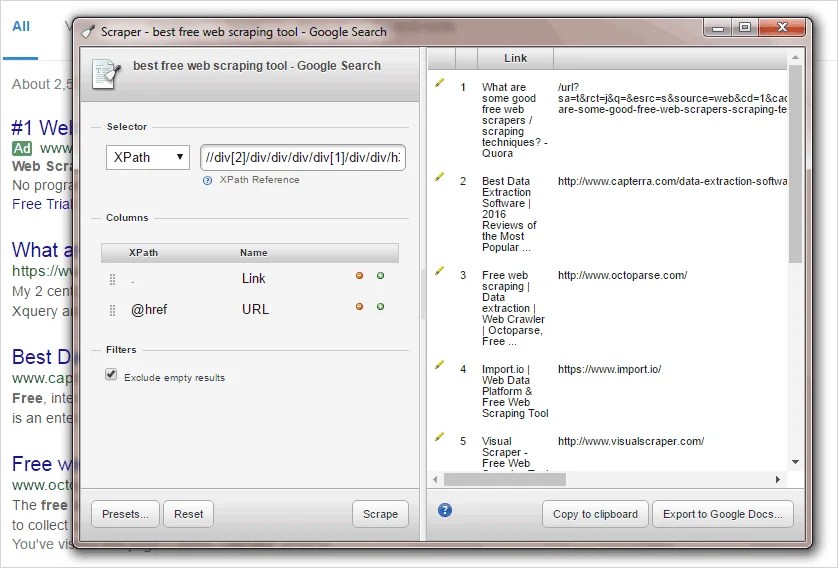Viewport: 838px width, 568px height.
Task: Click the pencil icon for row 3
Action: (439, 271)
